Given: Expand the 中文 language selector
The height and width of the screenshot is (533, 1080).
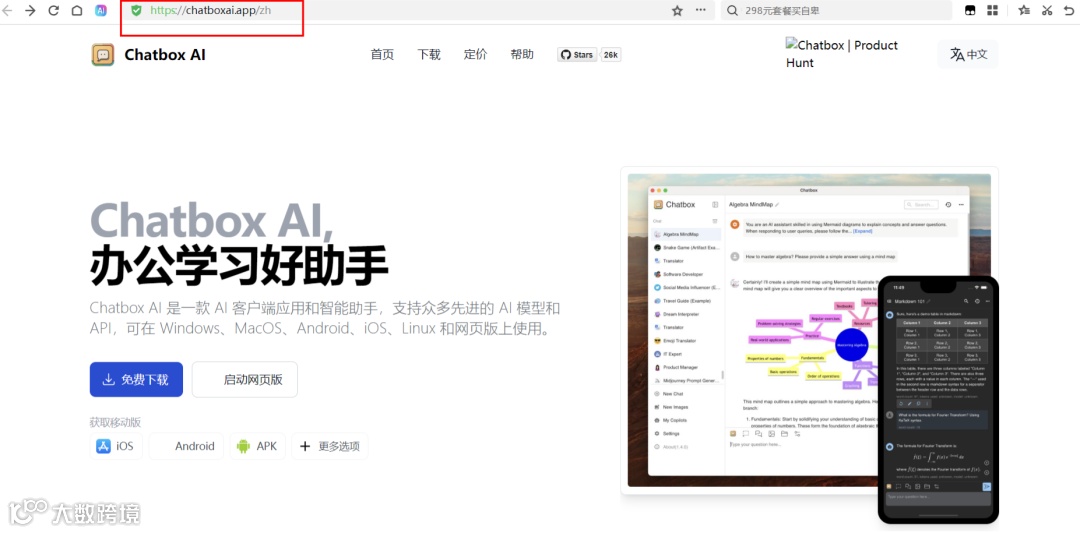Looking at the screenshot, I should [x=968, y=54].
